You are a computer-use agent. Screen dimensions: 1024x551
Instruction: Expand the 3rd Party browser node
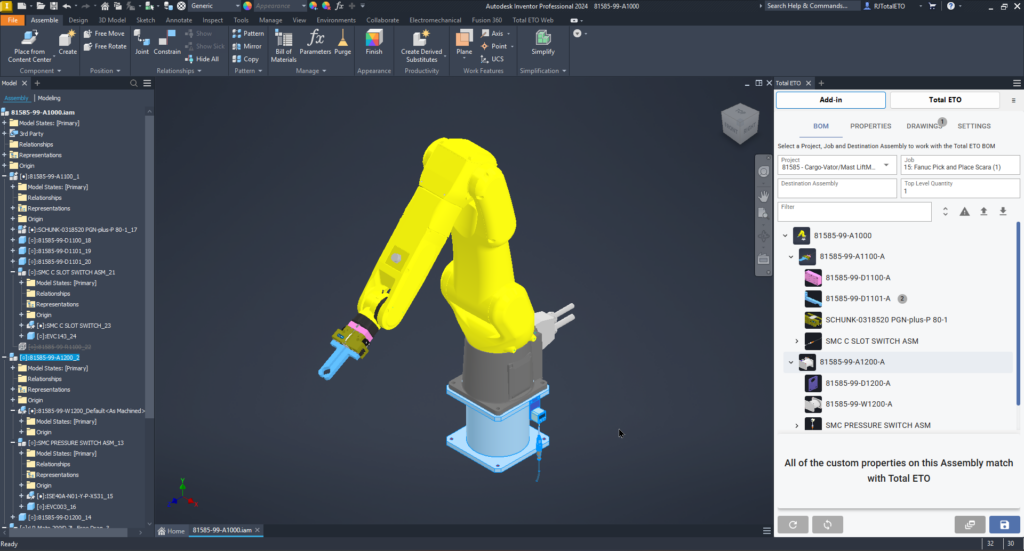(x=5, y=133)
